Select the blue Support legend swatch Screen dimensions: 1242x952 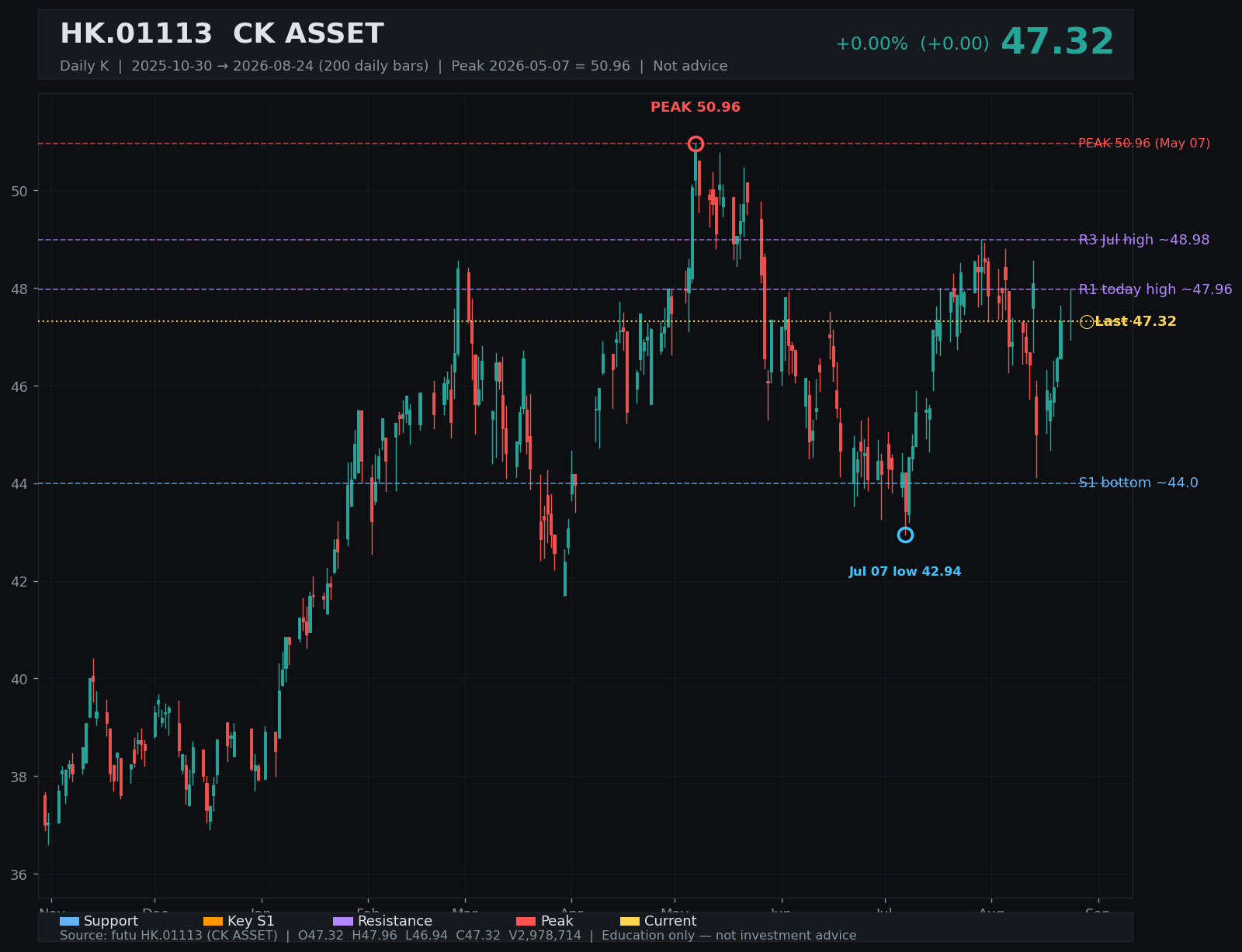point(69,922)
